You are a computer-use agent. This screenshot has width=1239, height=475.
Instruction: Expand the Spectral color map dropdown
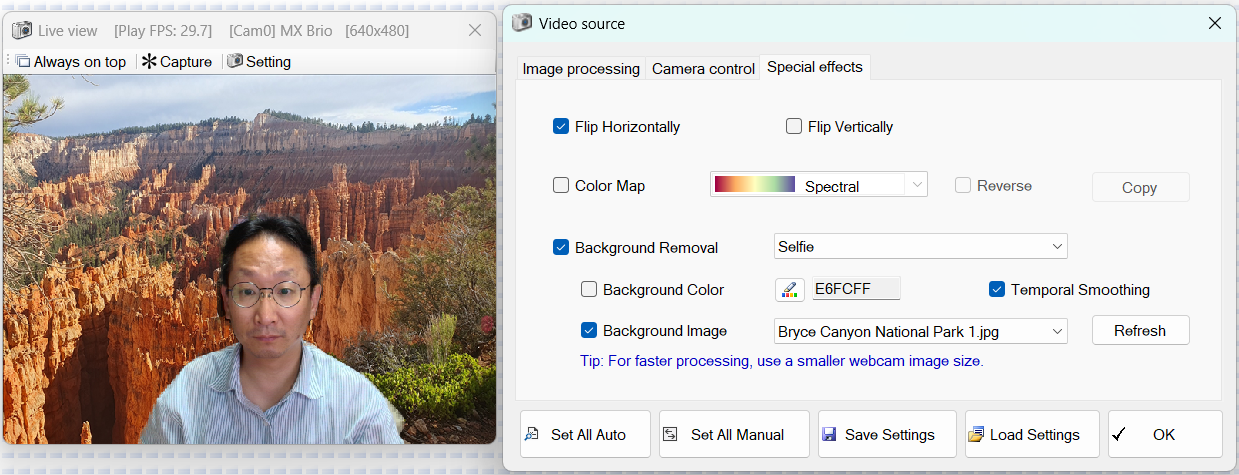819,185
